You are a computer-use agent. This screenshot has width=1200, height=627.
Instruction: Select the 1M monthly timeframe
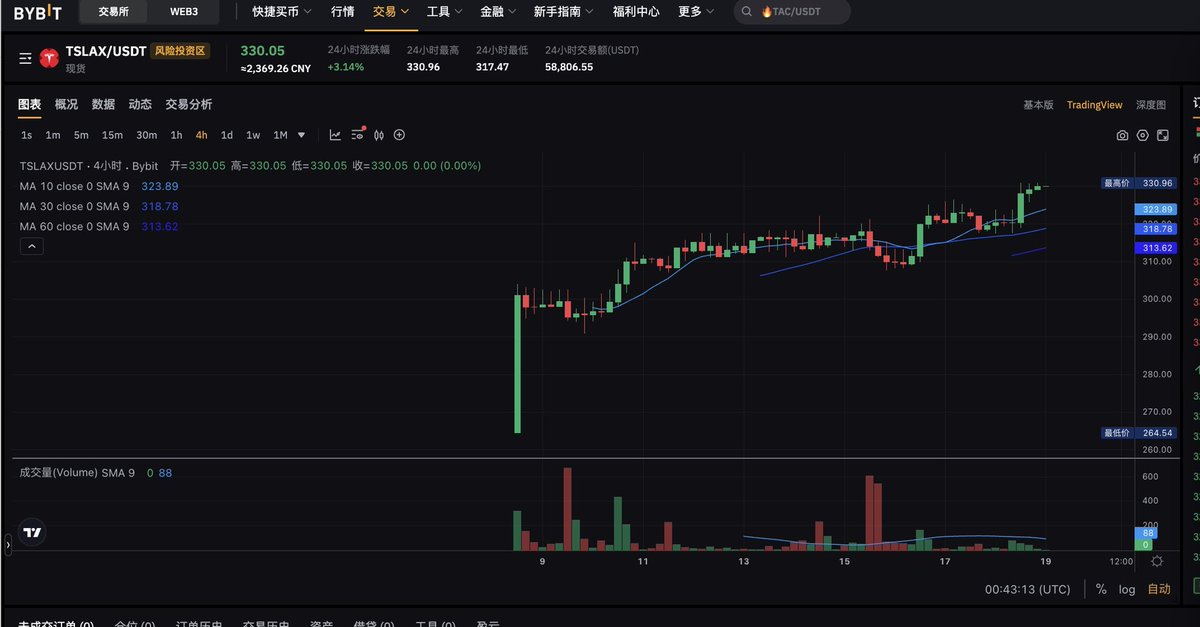[280, 135]
